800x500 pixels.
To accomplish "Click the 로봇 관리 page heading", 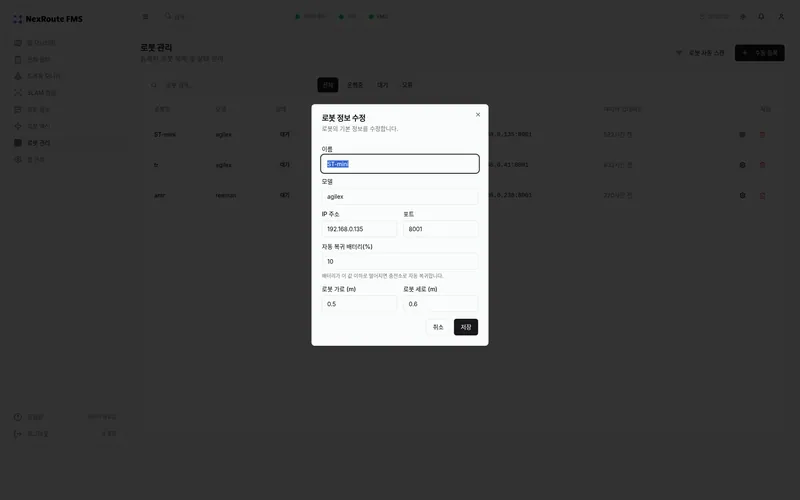I will pos(156,47).
